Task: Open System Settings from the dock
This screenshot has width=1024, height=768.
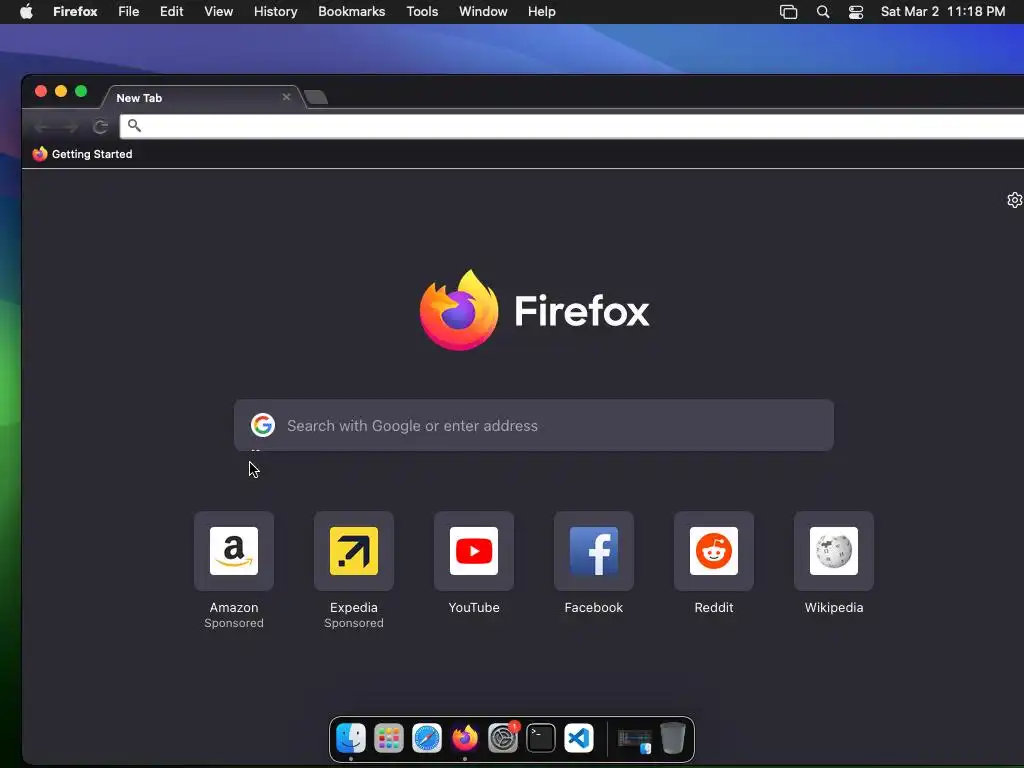Action: 503,738
